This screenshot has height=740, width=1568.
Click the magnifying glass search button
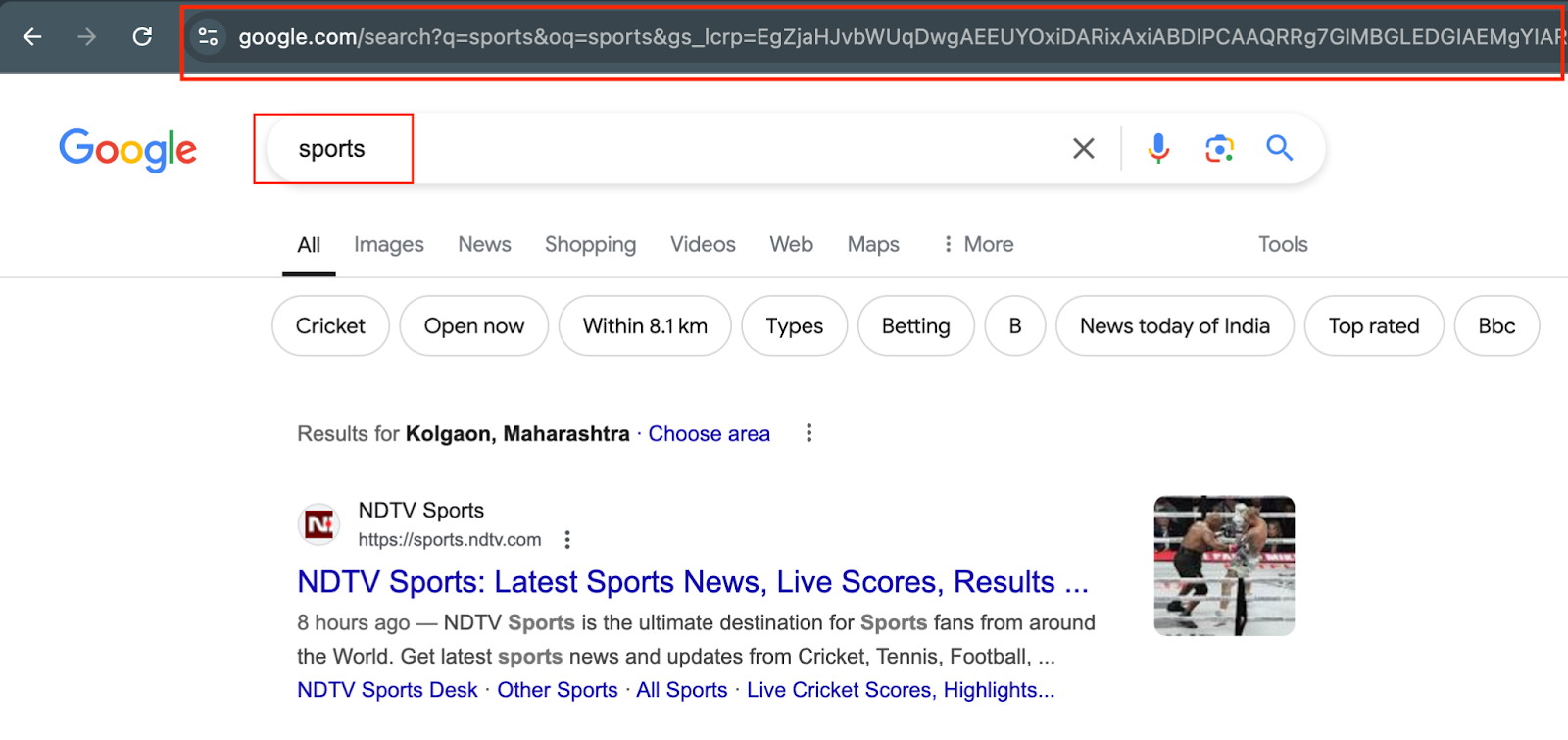point(1279,148)
